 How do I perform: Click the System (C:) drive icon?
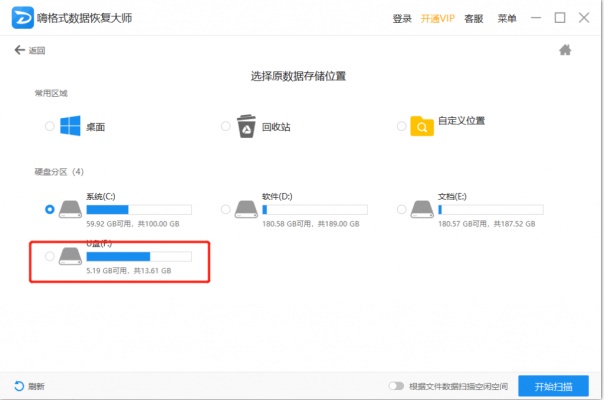coord(70,209)
